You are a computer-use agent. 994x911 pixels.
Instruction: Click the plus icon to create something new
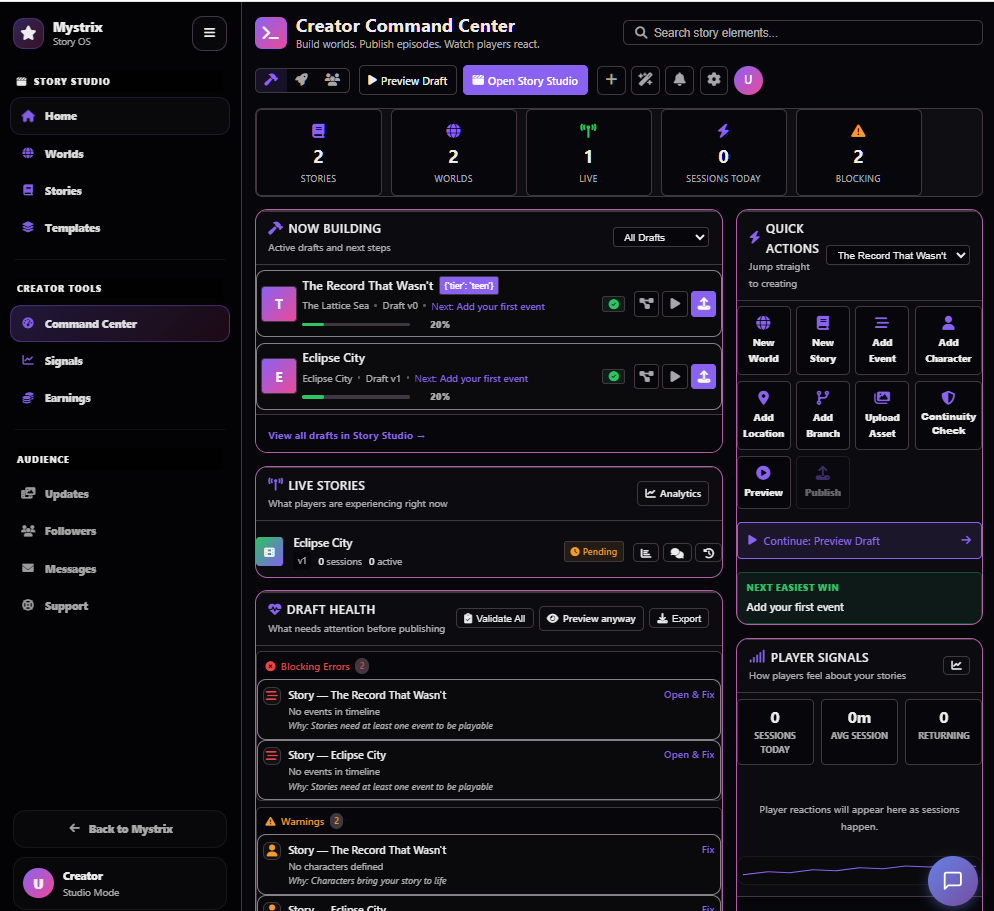coord(611,80)
